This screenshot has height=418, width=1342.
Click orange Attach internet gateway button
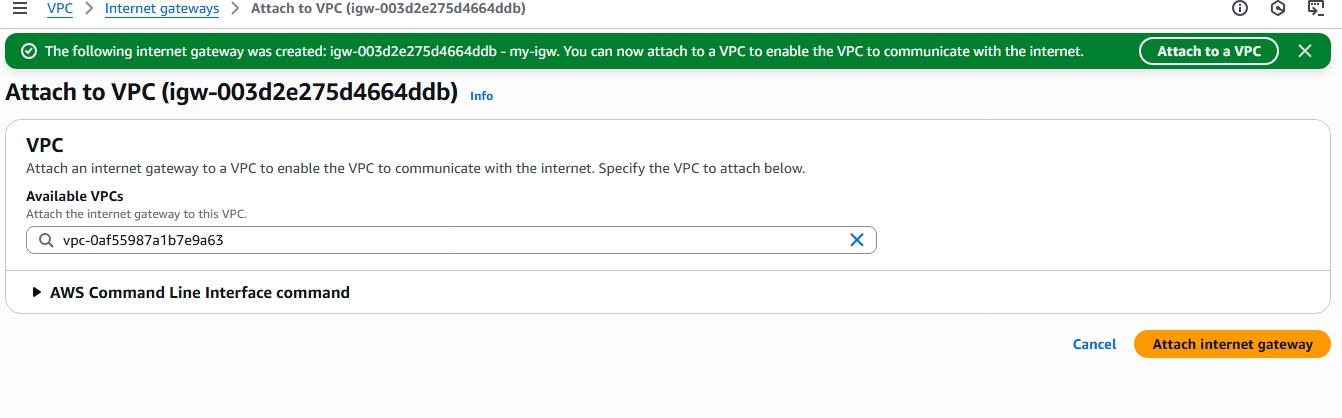point(1232,344)
